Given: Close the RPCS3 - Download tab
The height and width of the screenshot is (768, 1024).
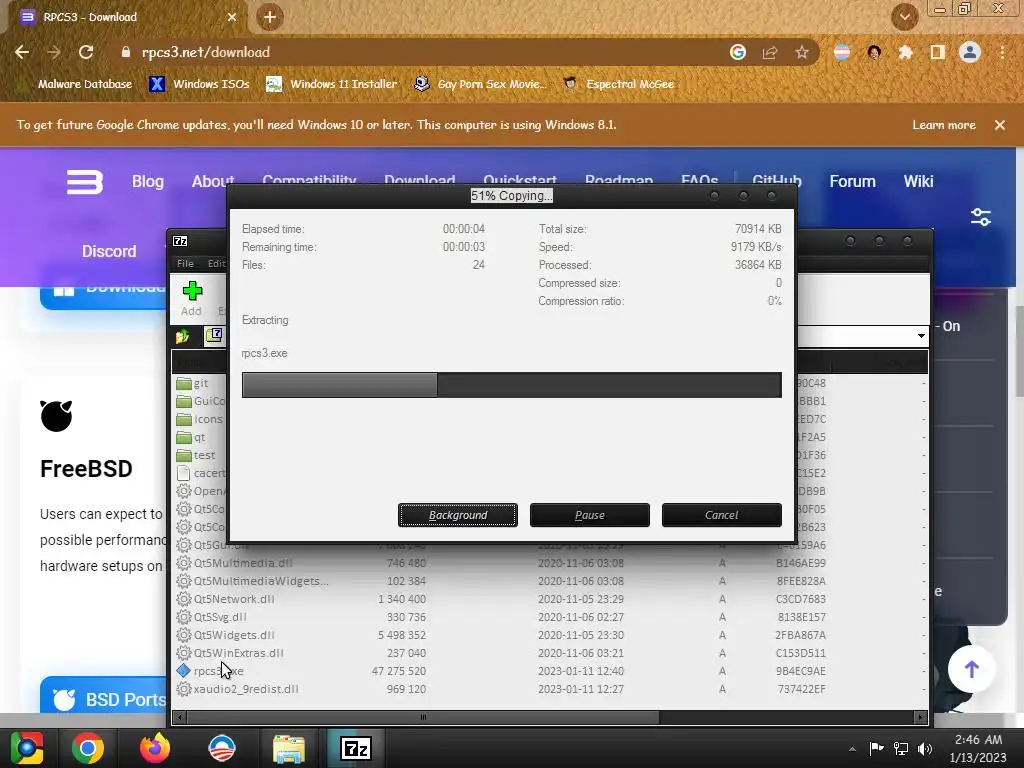Looking at the screenshot, I should click(x=232, y=17).
